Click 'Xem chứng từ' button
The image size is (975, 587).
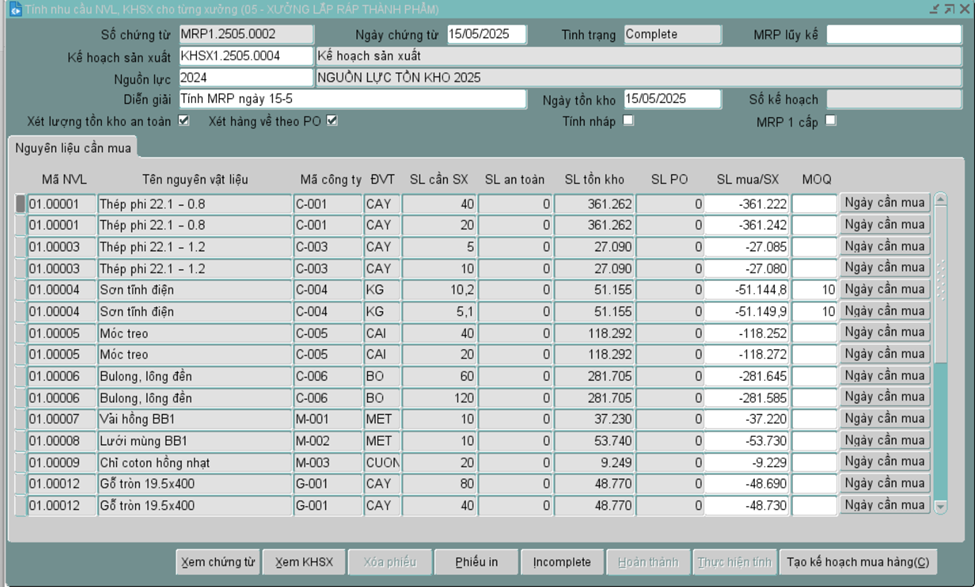[x=217, y=562]
